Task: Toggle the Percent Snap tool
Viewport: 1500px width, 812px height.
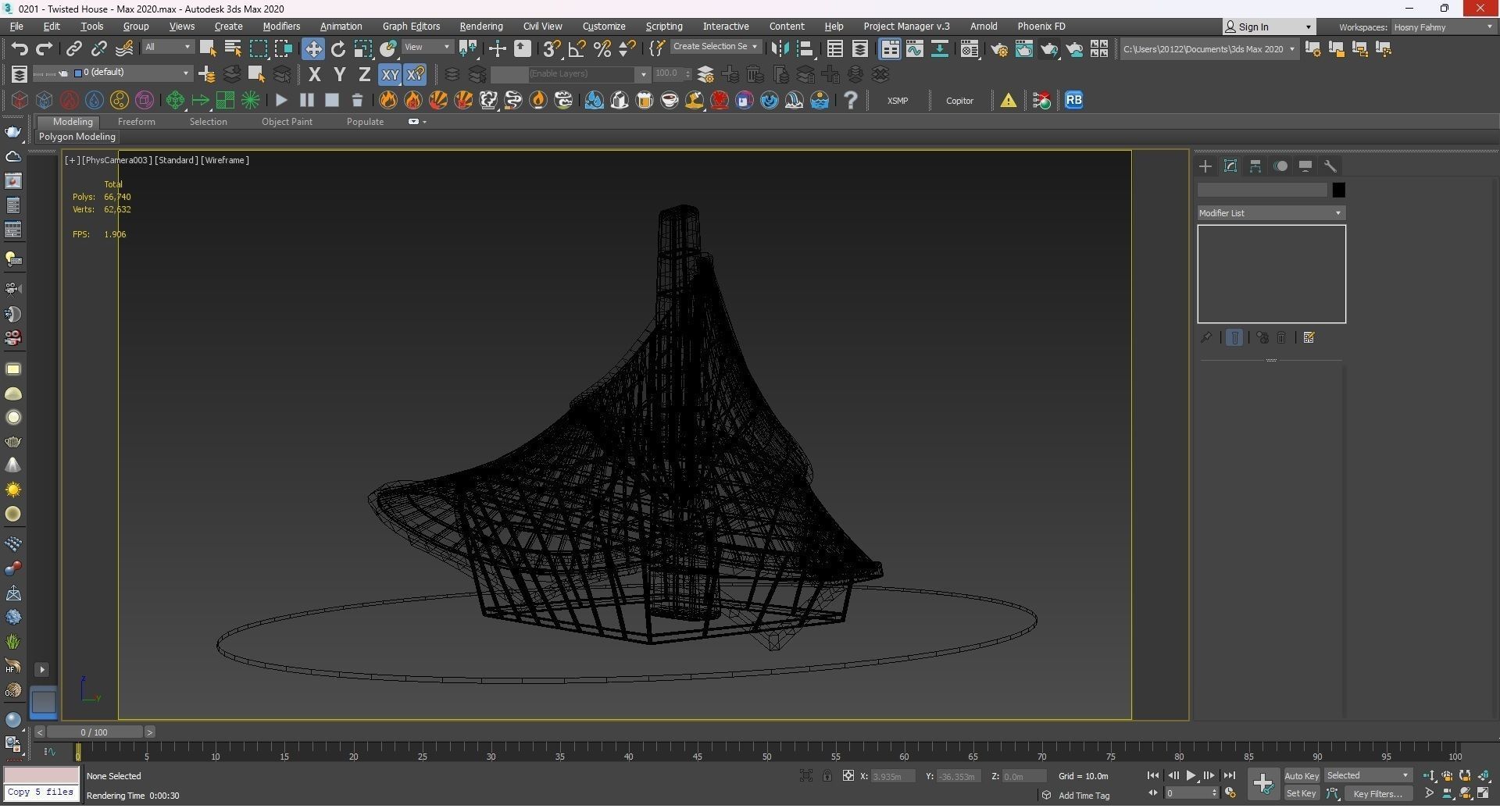Action: pos(602,48)
